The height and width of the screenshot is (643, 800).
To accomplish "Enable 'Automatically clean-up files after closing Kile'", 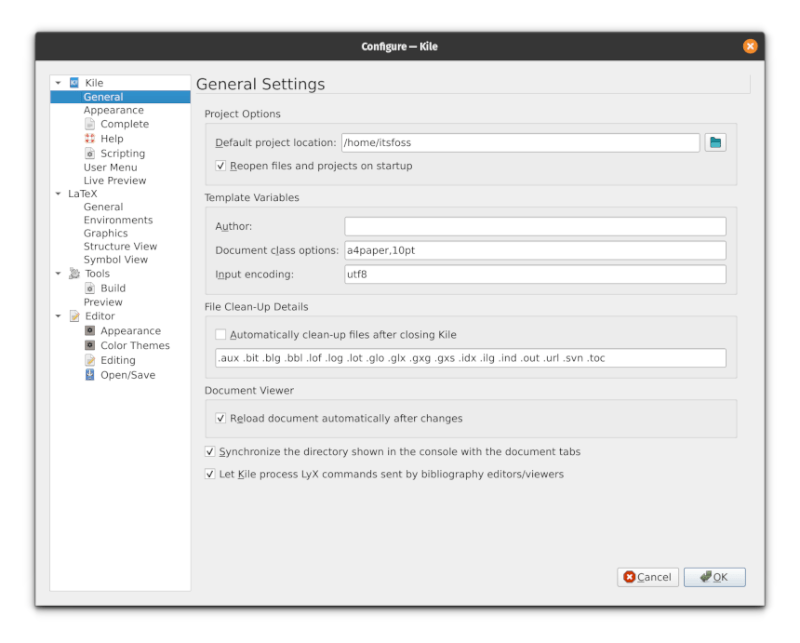I will [x=221, y=335].
